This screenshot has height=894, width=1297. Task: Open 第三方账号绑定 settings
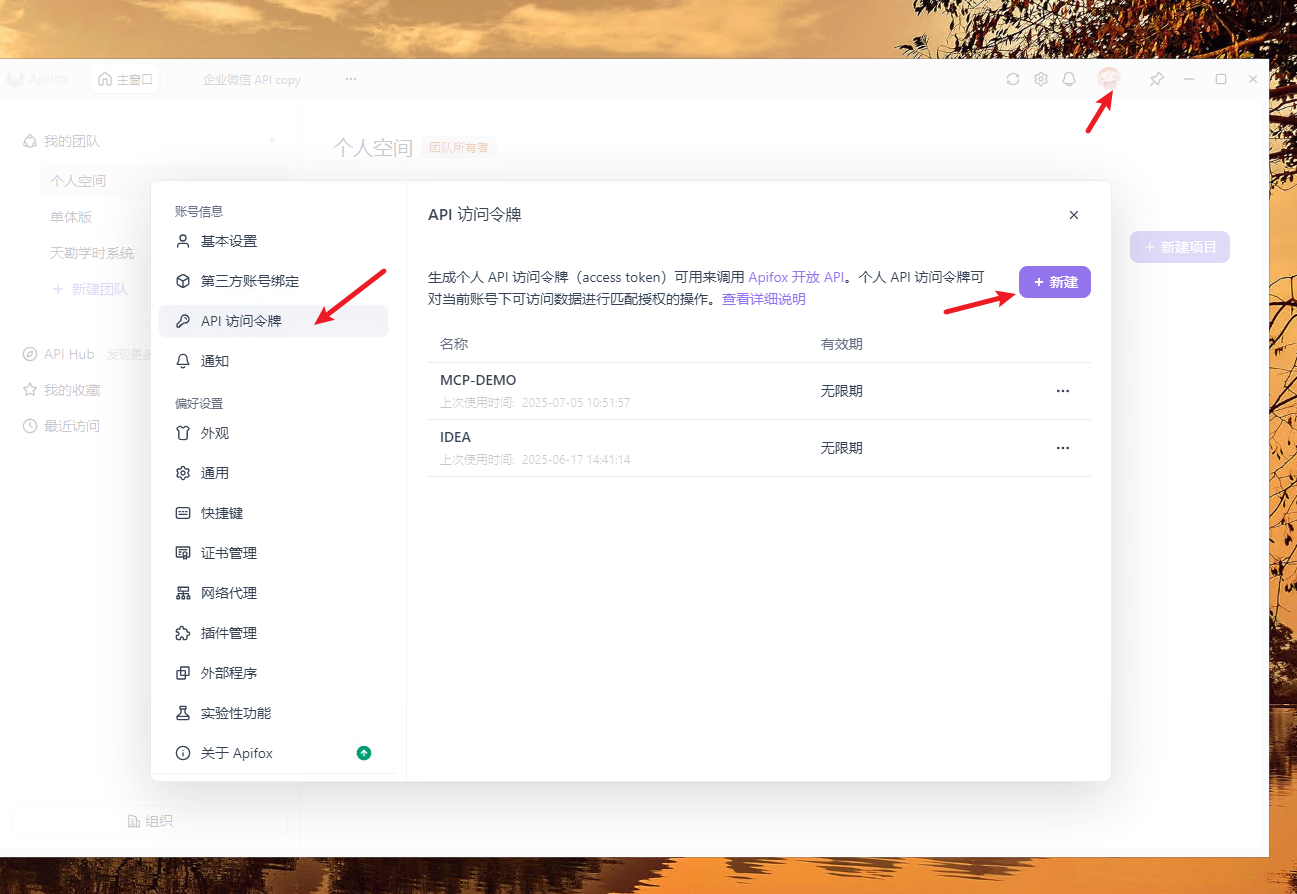pyautogui.click(x=249, y=281)
